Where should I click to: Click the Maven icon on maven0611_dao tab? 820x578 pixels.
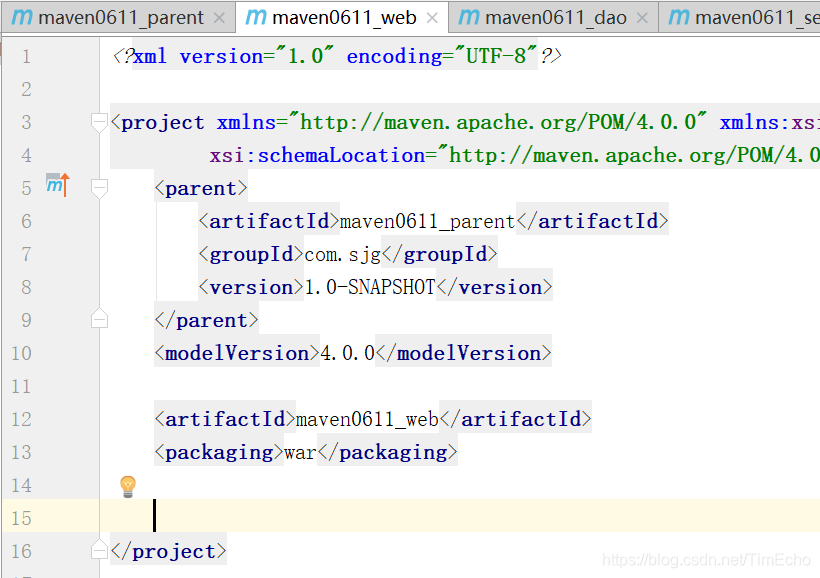(x=469, y=17)
